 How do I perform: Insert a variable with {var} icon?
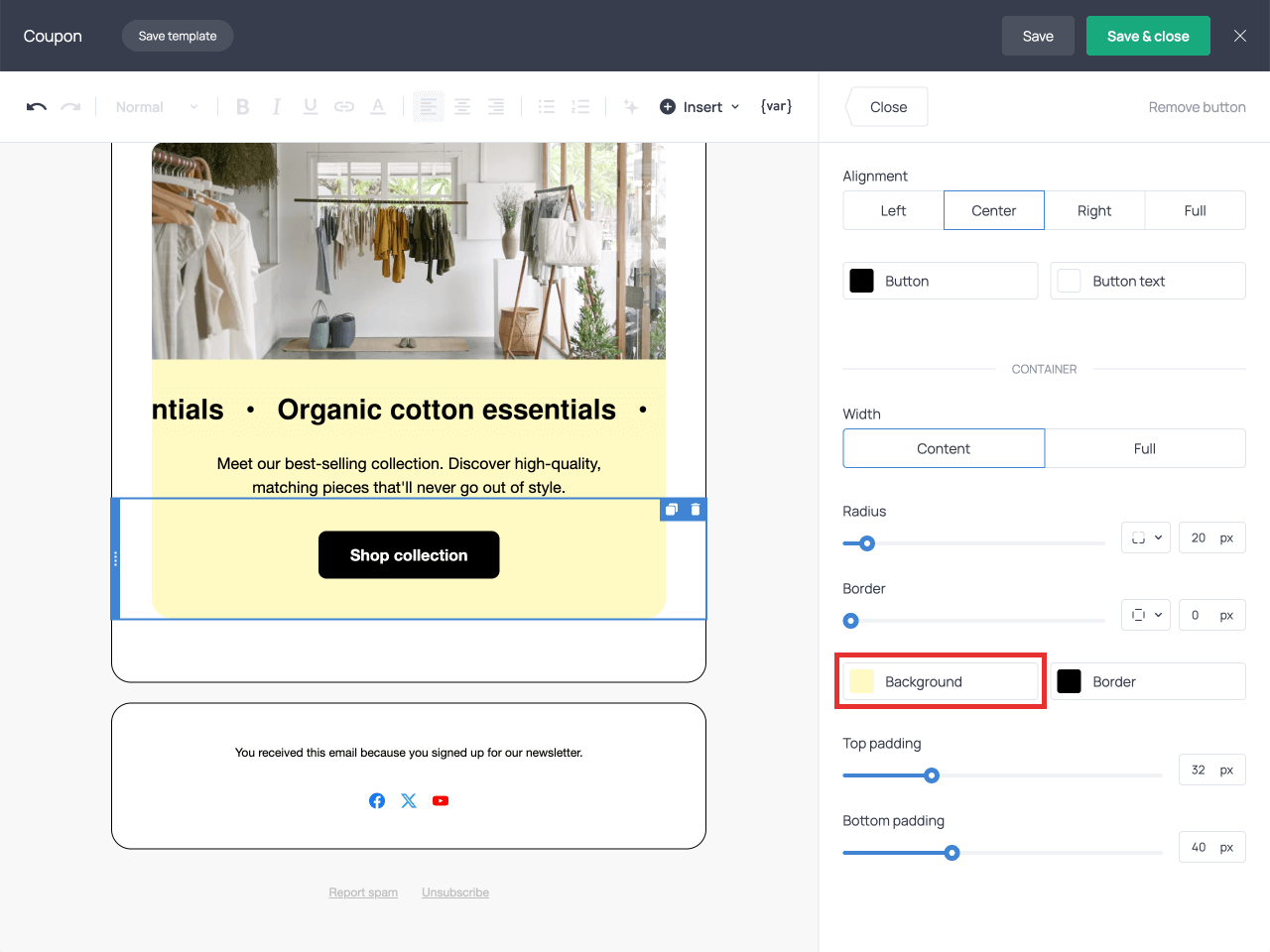(x=776, y=106)
